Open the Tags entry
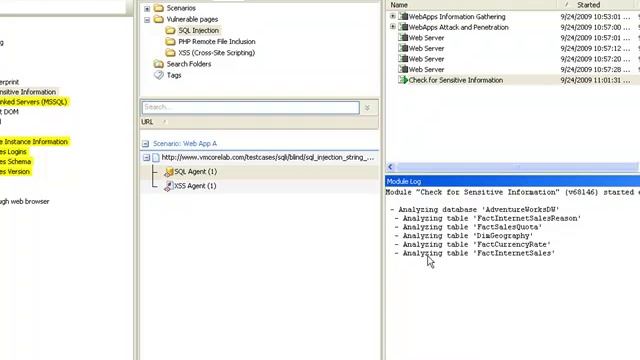Viewport: 640px width, 360px height. click(x=174, y=75)
